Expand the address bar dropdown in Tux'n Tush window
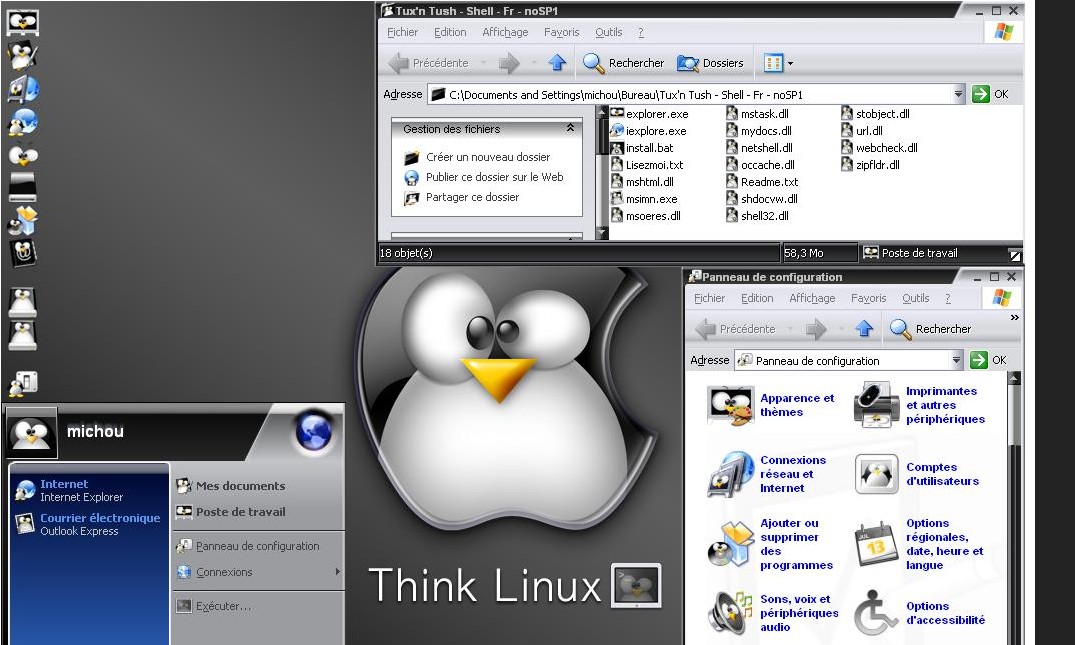Viewport: 1075px width, 645px height. point(958,94)
